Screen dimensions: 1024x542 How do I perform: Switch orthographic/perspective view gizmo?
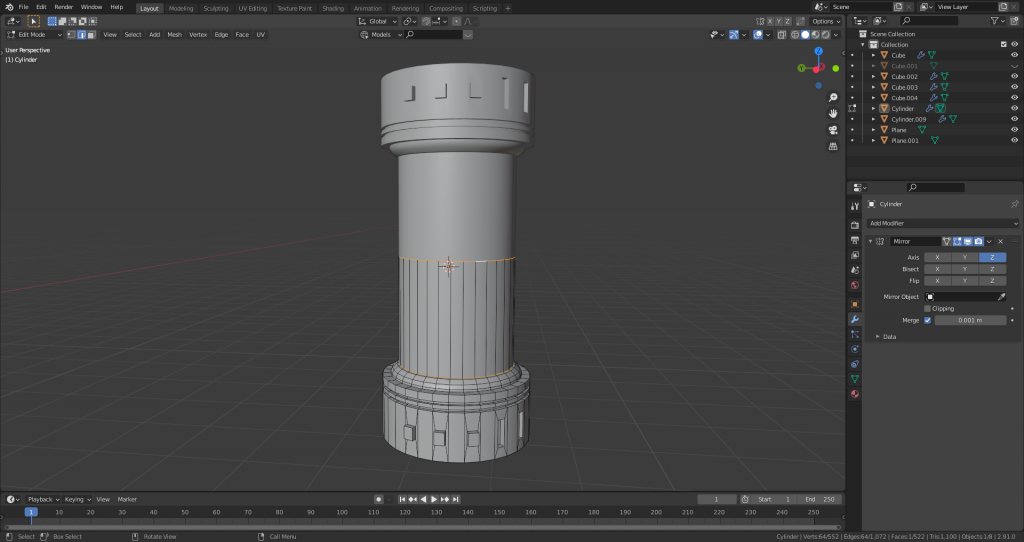tap(833, 146)
